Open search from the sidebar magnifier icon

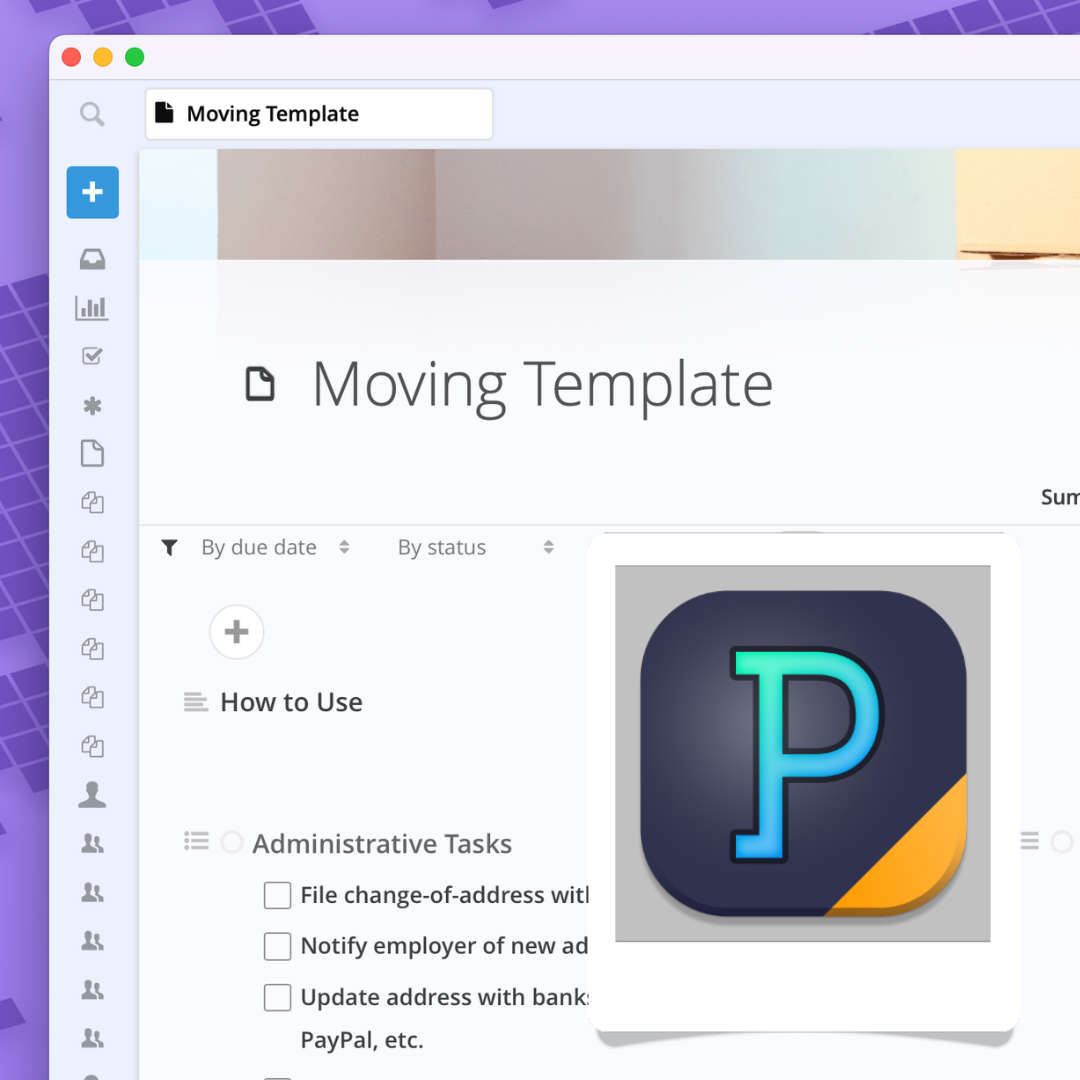(92, 114)
